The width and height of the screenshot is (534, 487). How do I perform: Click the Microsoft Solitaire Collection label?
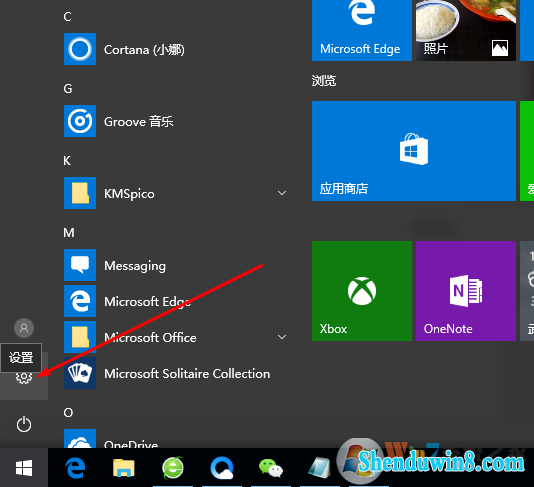coord(187,374)
